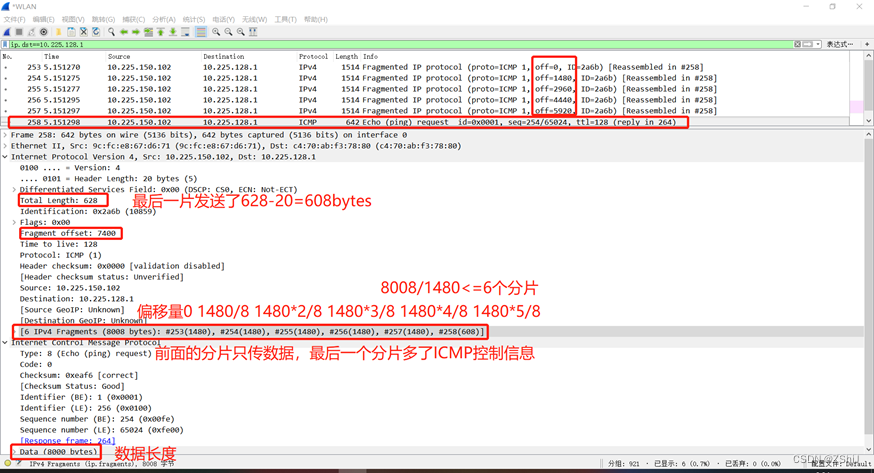Zoom out on packet text
The image size is (874, 473).
pos(229,32)
